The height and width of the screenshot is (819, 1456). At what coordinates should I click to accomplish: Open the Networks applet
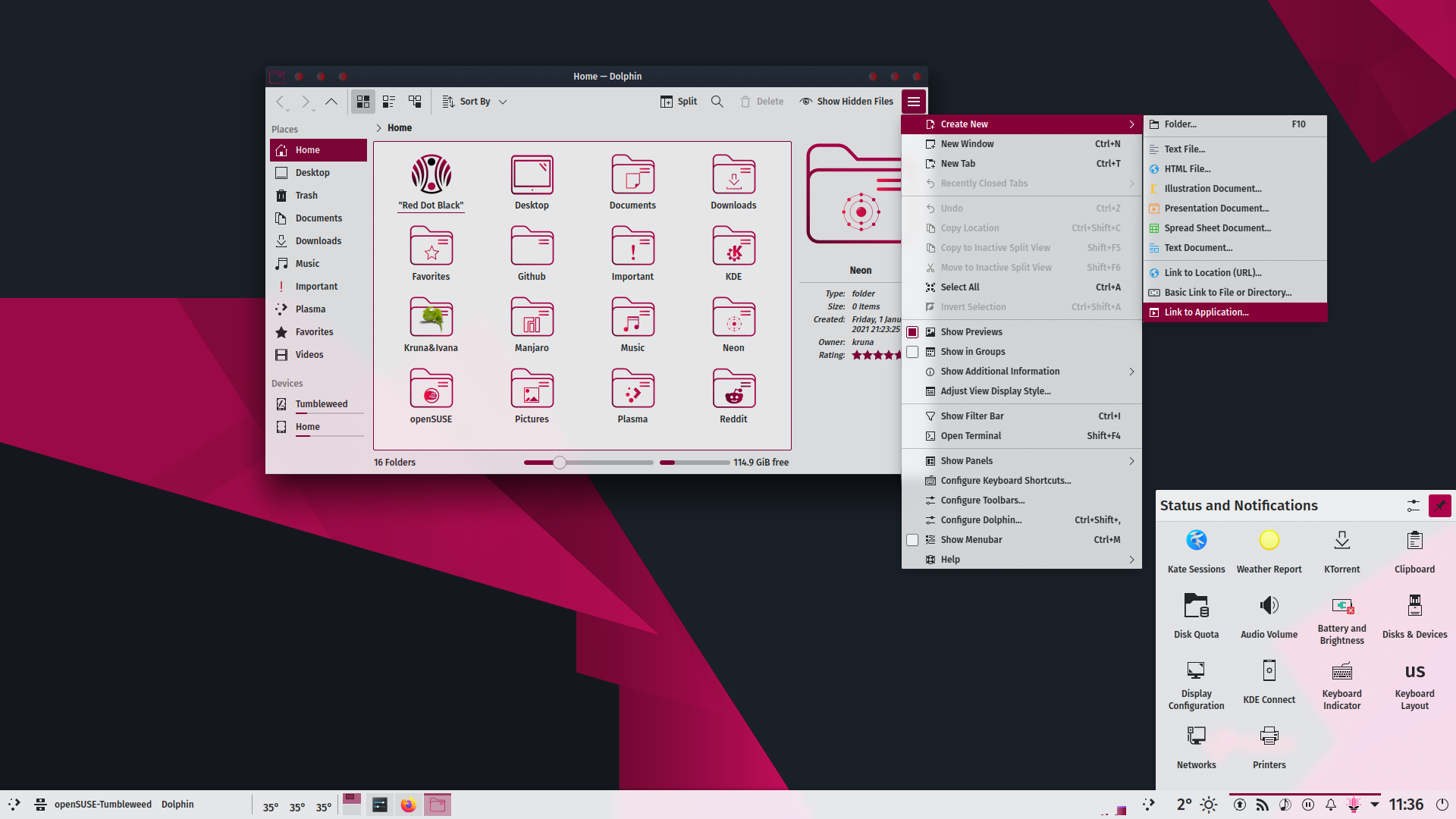tap(1197, 747)
